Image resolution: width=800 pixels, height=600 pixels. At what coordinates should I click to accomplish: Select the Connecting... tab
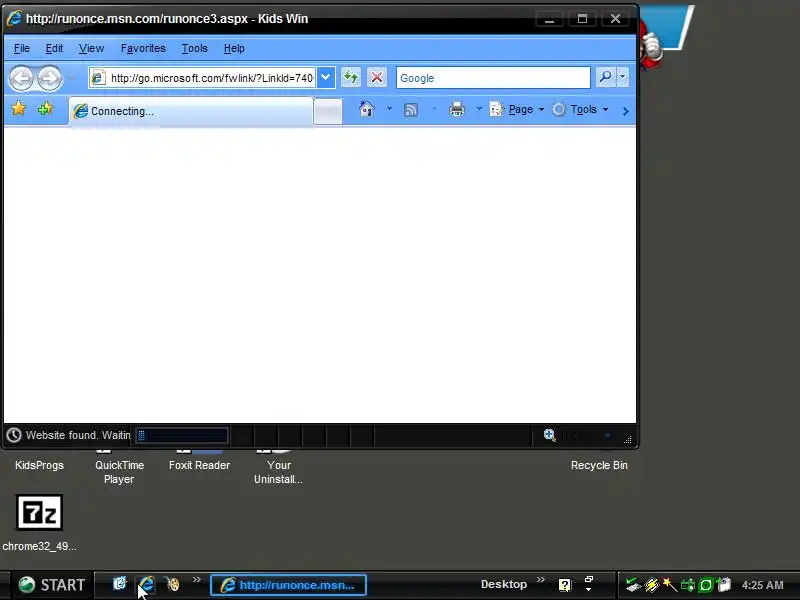[191, 111]
